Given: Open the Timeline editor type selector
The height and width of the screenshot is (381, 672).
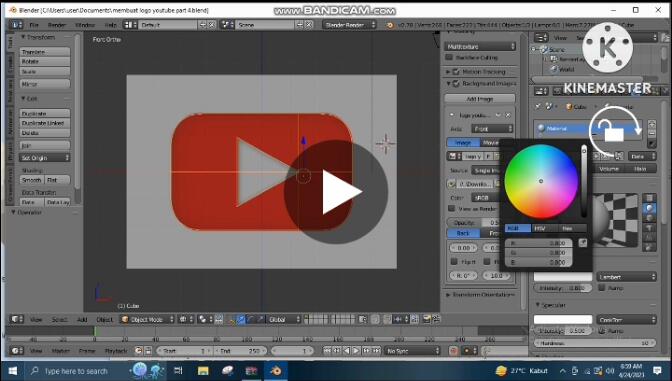Looking at the screenshot, I should (x=16, y=351).
